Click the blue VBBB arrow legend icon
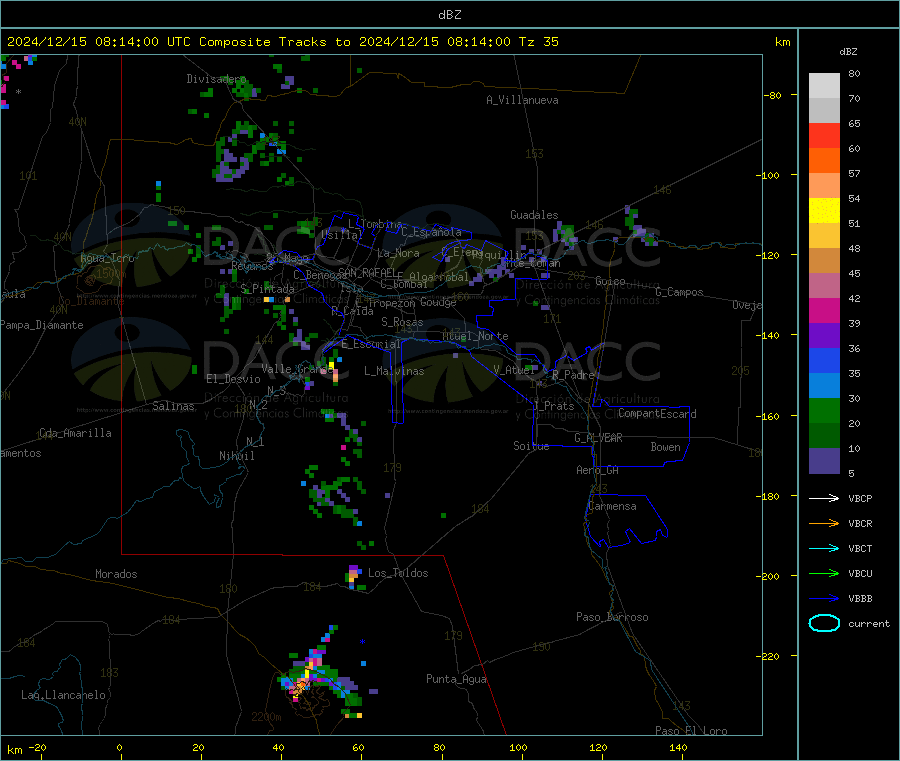The width and height of the screenshot is (900, 761). click(824, 599)
